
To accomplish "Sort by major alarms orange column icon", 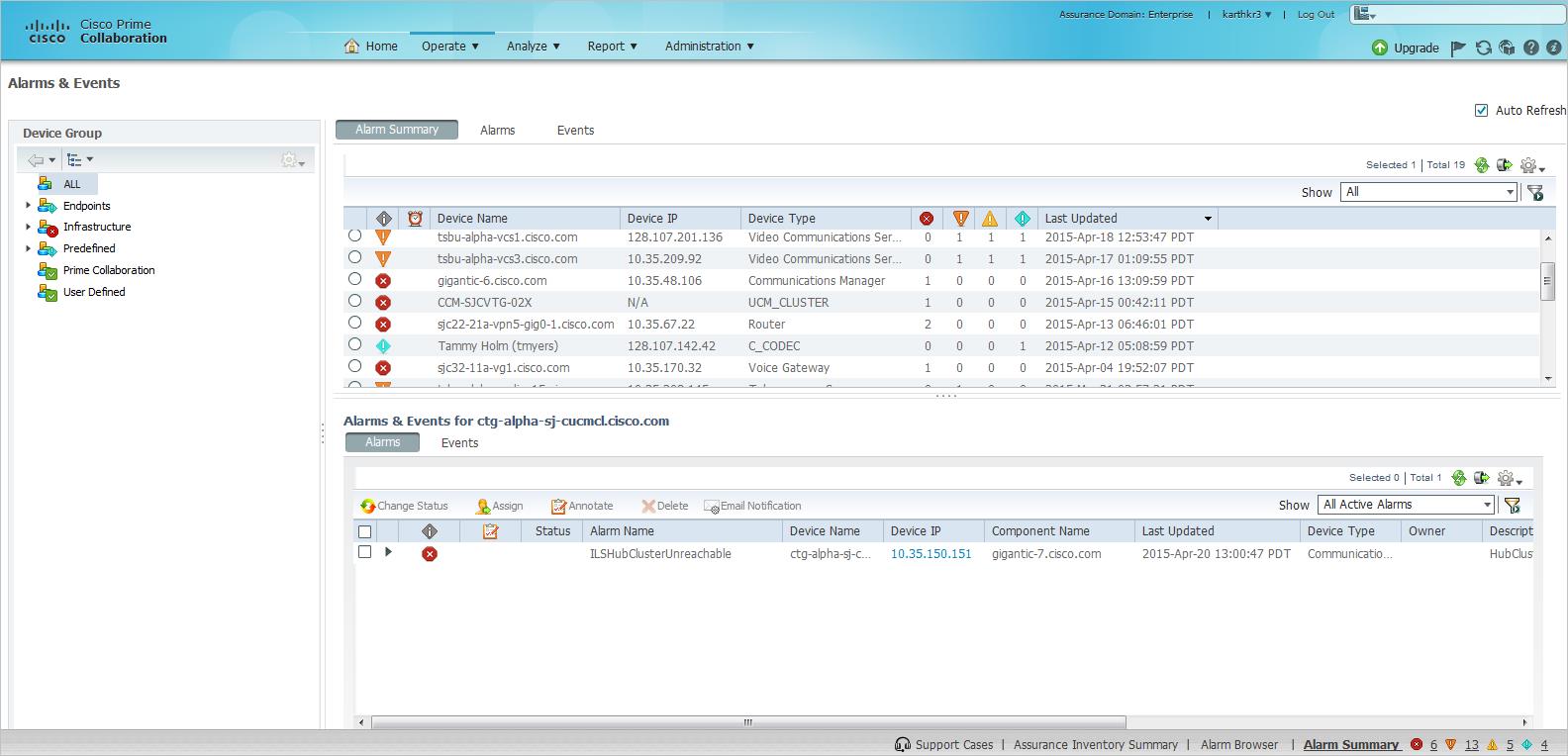I will click(960, 219).
